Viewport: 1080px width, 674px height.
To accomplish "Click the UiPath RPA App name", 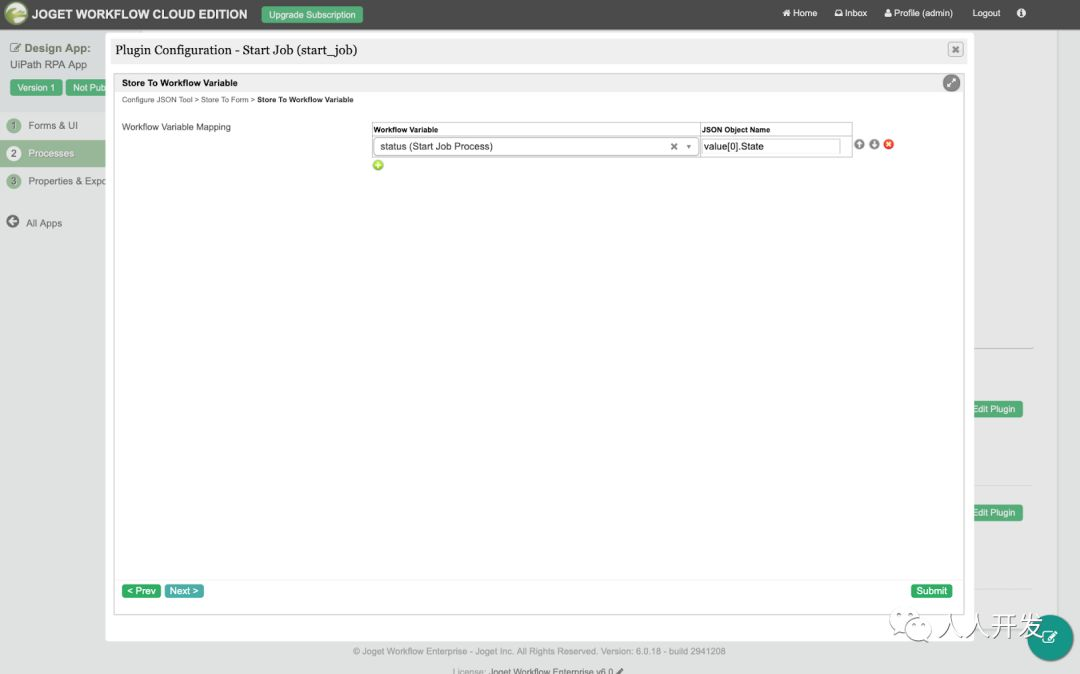I will tap(48, 65).
